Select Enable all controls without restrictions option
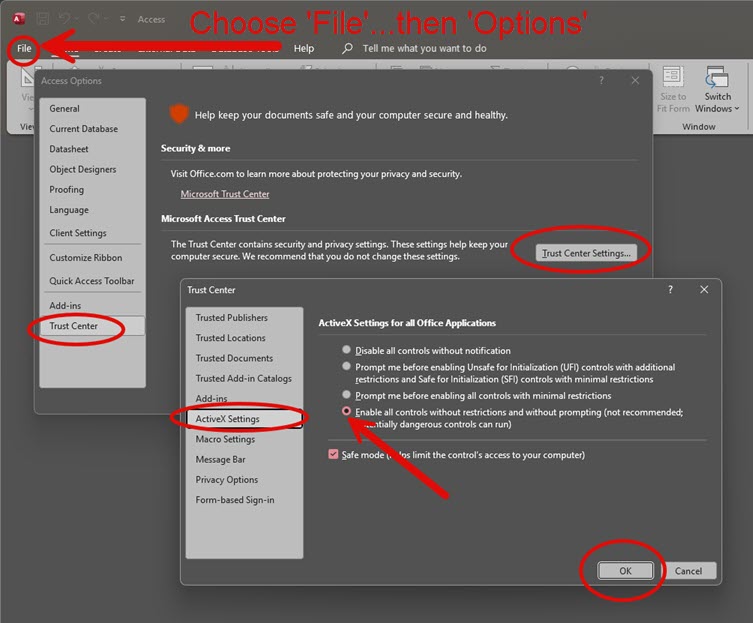Image resolution: width=753 pixels, height=623 pixels. point(347,412)
